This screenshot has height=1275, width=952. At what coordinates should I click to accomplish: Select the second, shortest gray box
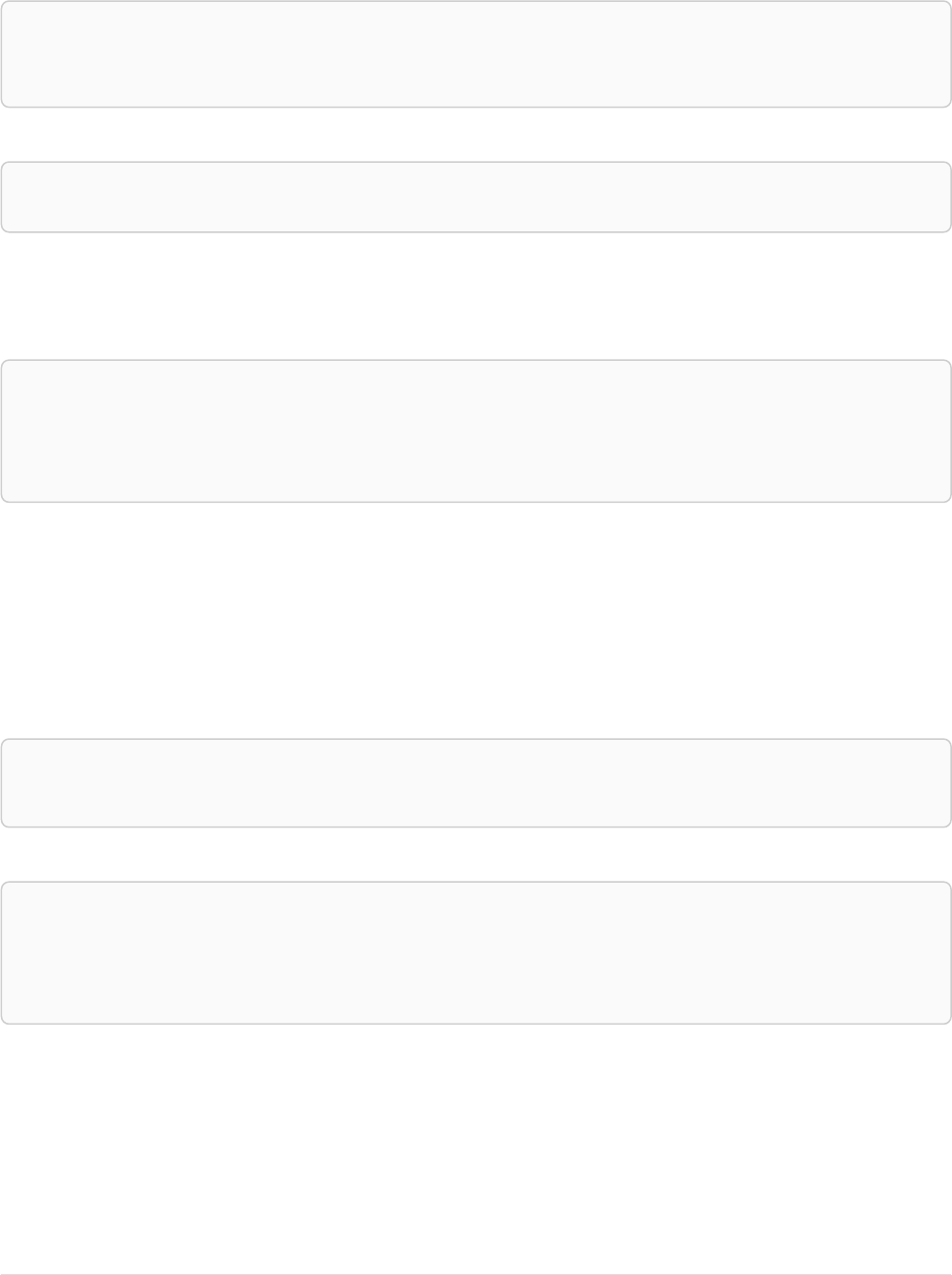coord(476,197)
